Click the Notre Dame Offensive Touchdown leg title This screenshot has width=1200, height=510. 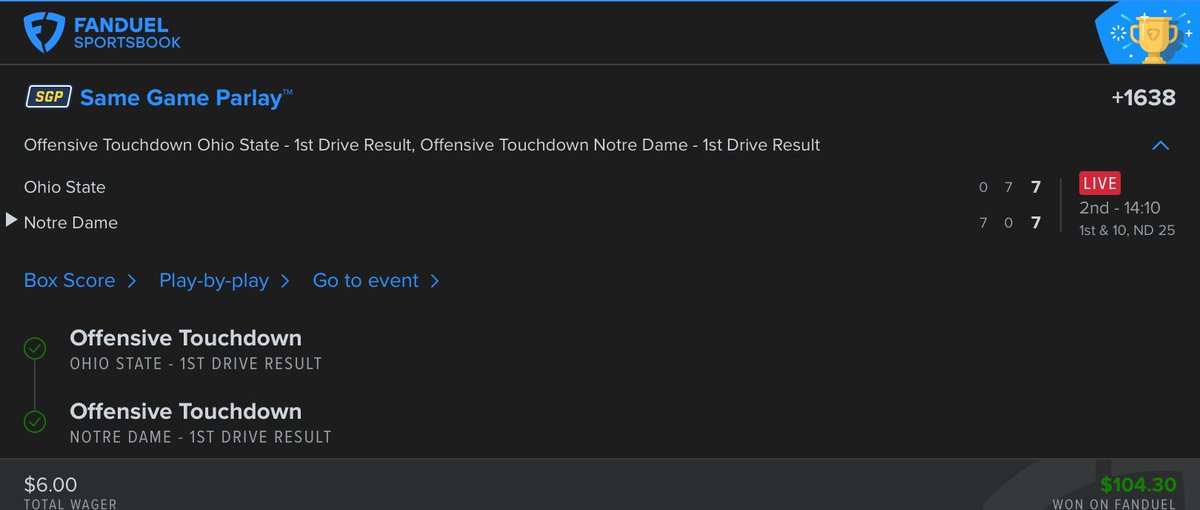pyautogui.click(x=186, y=411)
